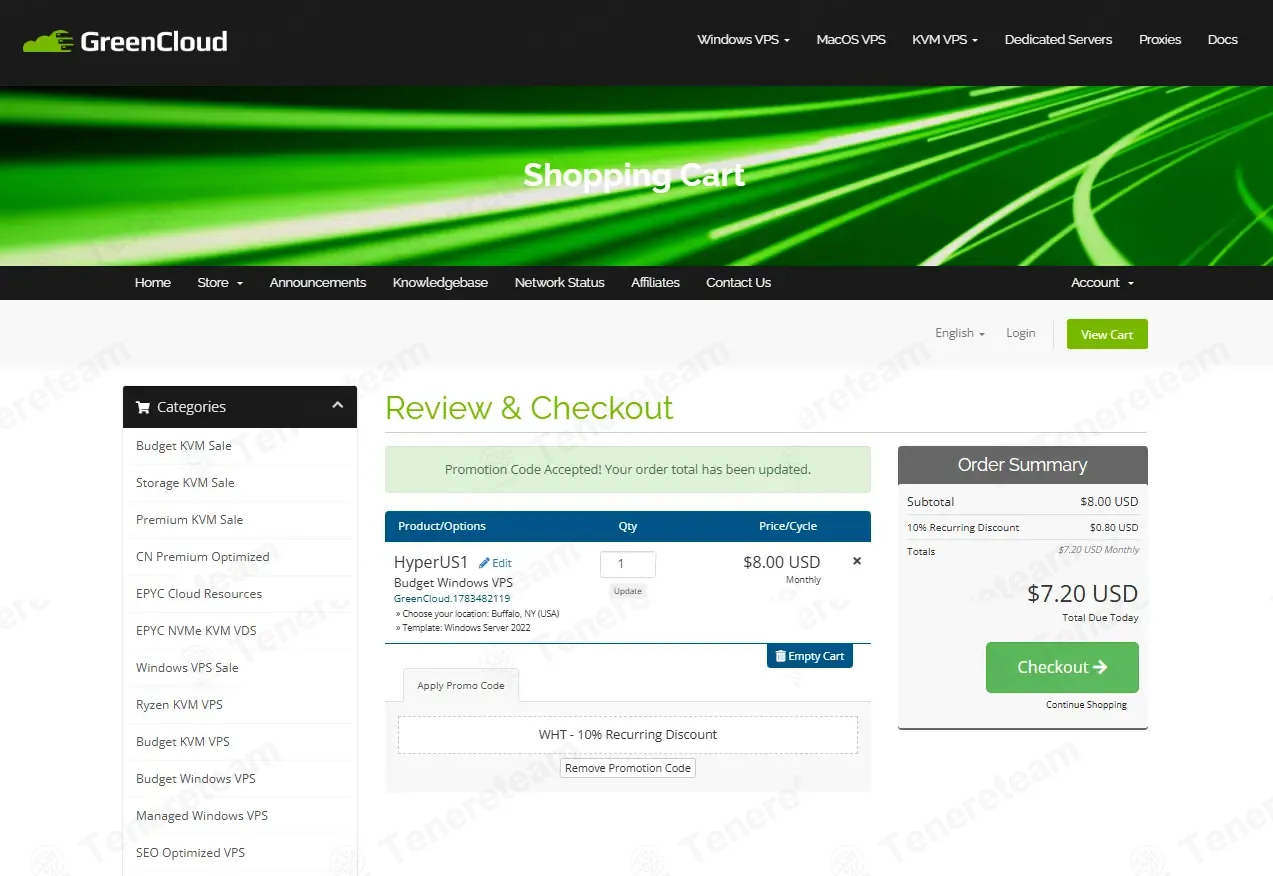The width and height of the screenshot is (1273, 876).
Task: Open the Windows VPS dropdown menu
Action: pyautogui.click(x=743, y=40)
